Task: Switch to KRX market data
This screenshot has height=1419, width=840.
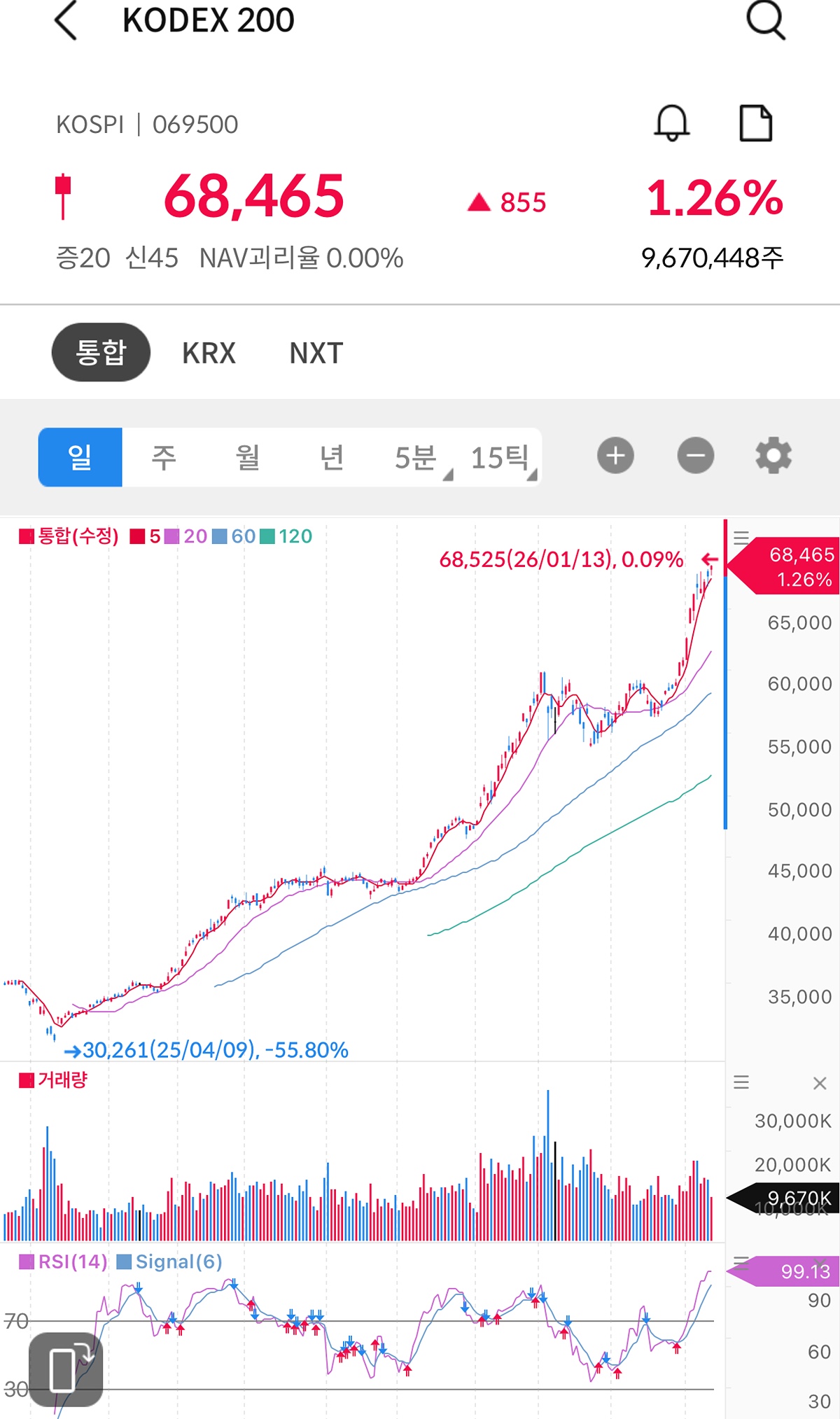Action: (x=209, y=354)
